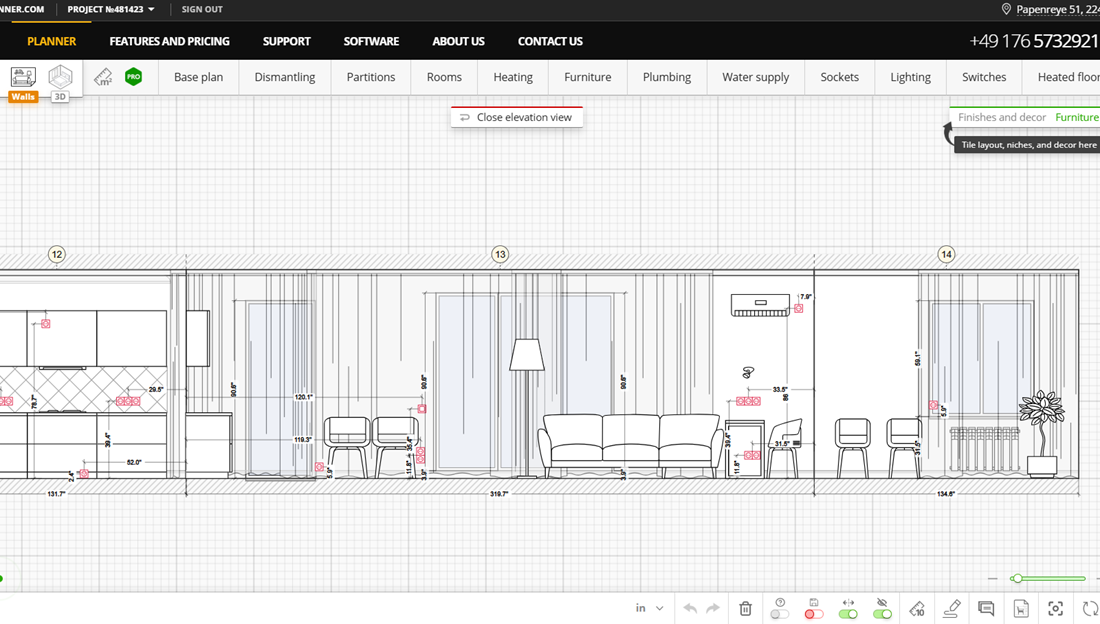Click the green zoom slider handle
This screenshot has height=624, width=1100.
pos(1017,578)
